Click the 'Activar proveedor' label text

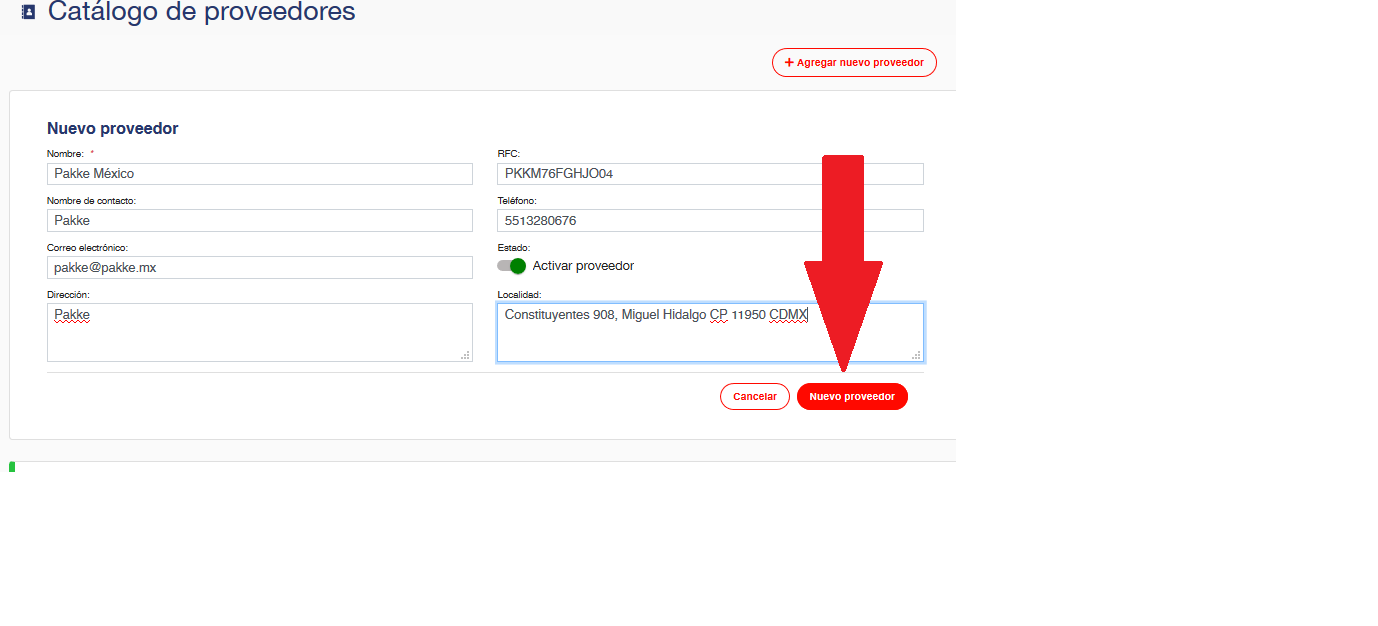pyautogui.click(x=583, y=266)
